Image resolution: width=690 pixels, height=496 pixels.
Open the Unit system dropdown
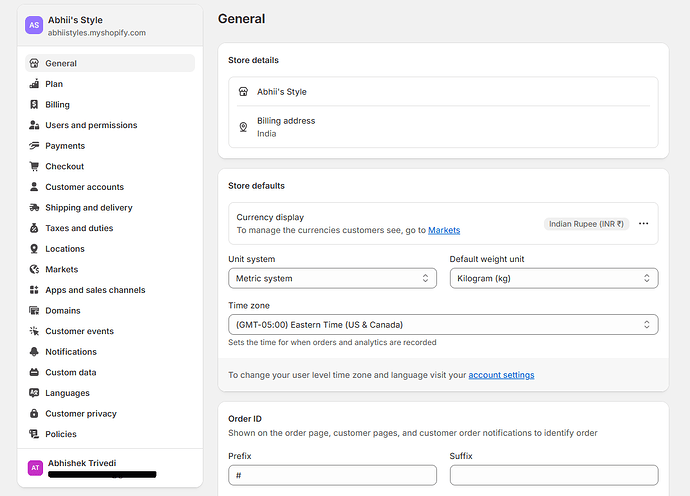click(x=332, y=278)
